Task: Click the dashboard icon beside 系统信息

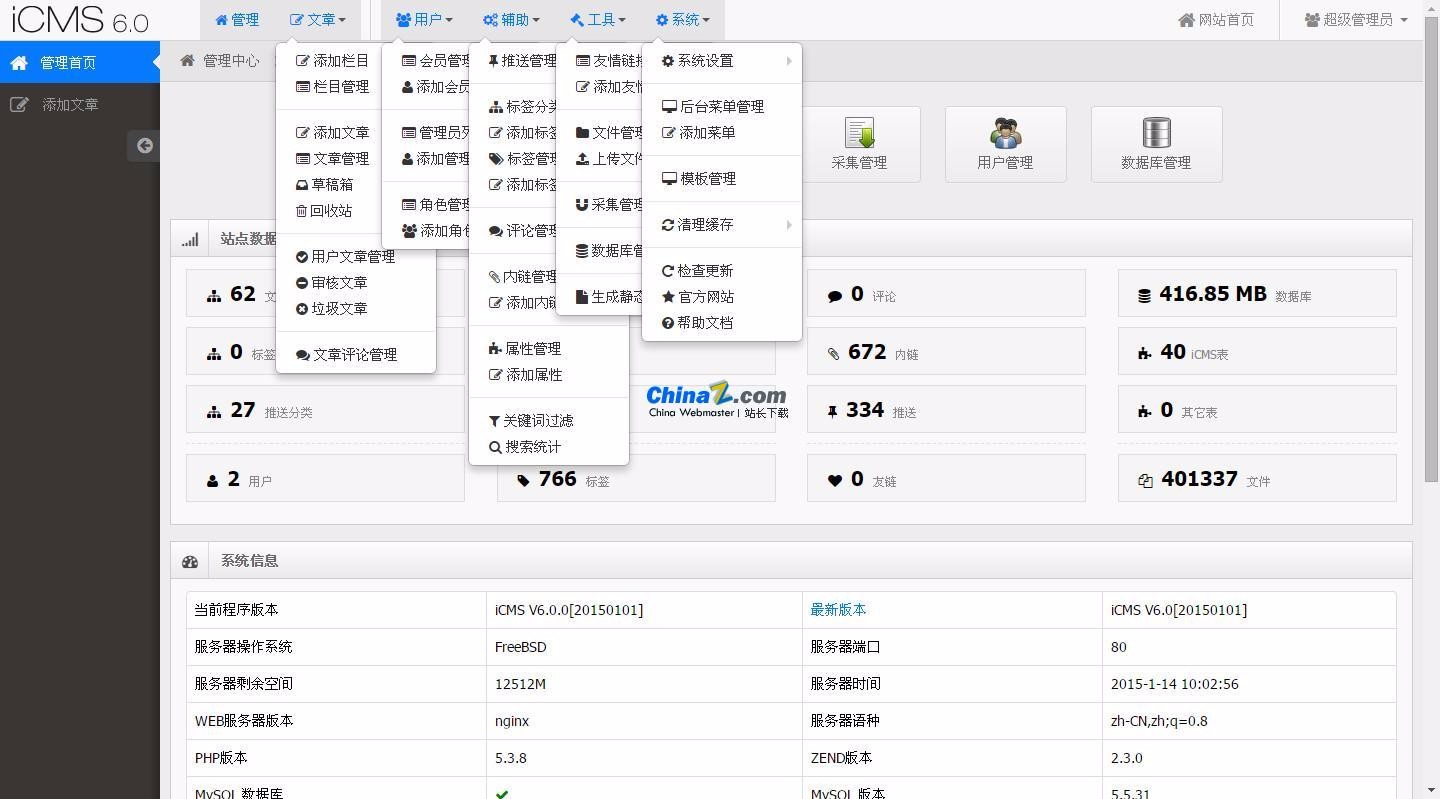Action: [190, 562]
